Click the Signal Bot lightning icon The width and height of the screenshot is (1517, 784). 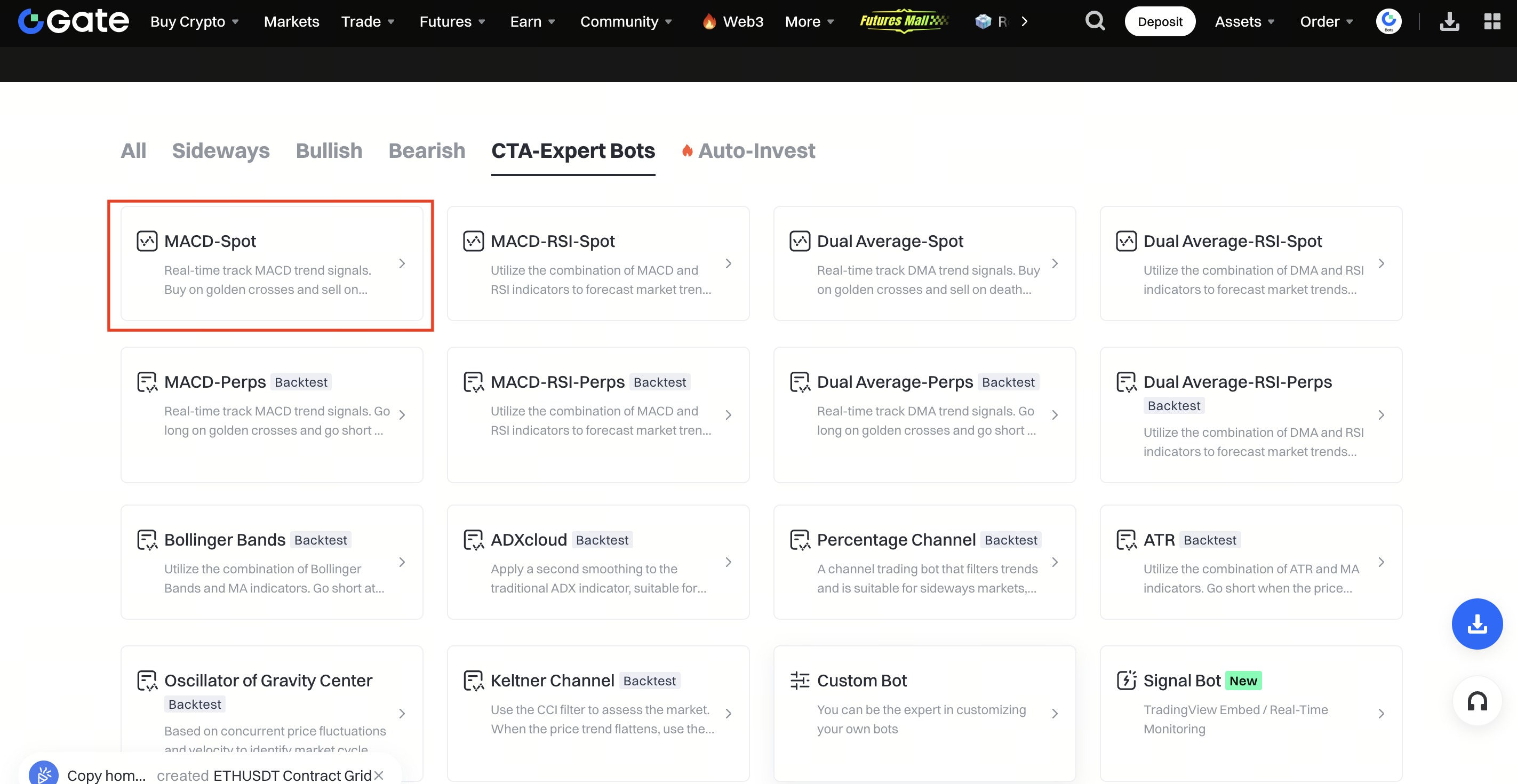coord(1126,681)
